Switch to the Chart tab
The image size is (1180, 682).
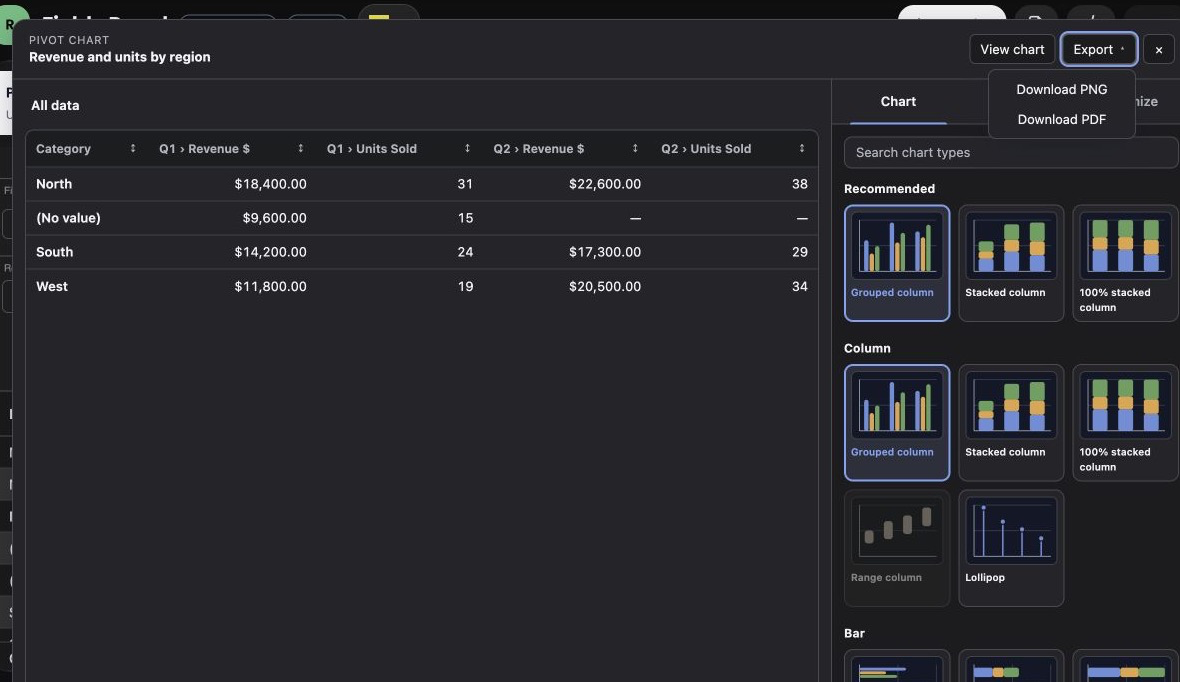tap(898, 102)
